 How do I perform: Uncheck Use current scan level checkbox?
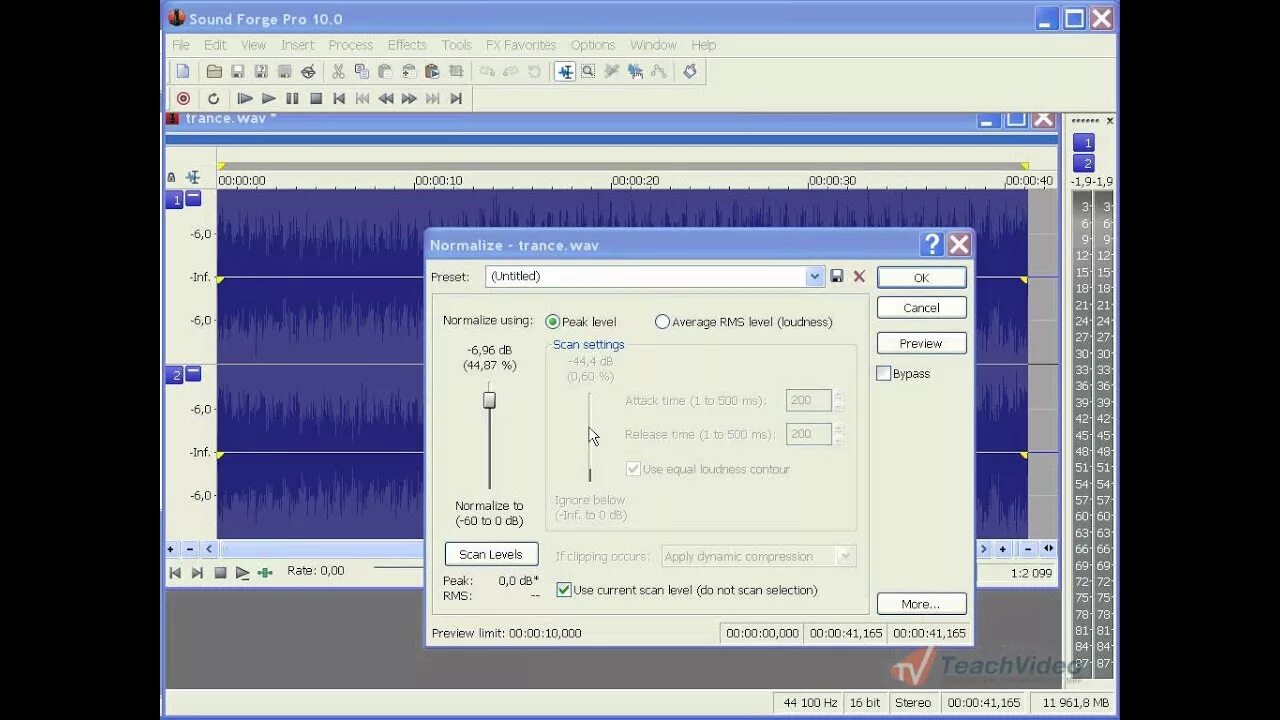pyautogui.click(x=564, y=590)
